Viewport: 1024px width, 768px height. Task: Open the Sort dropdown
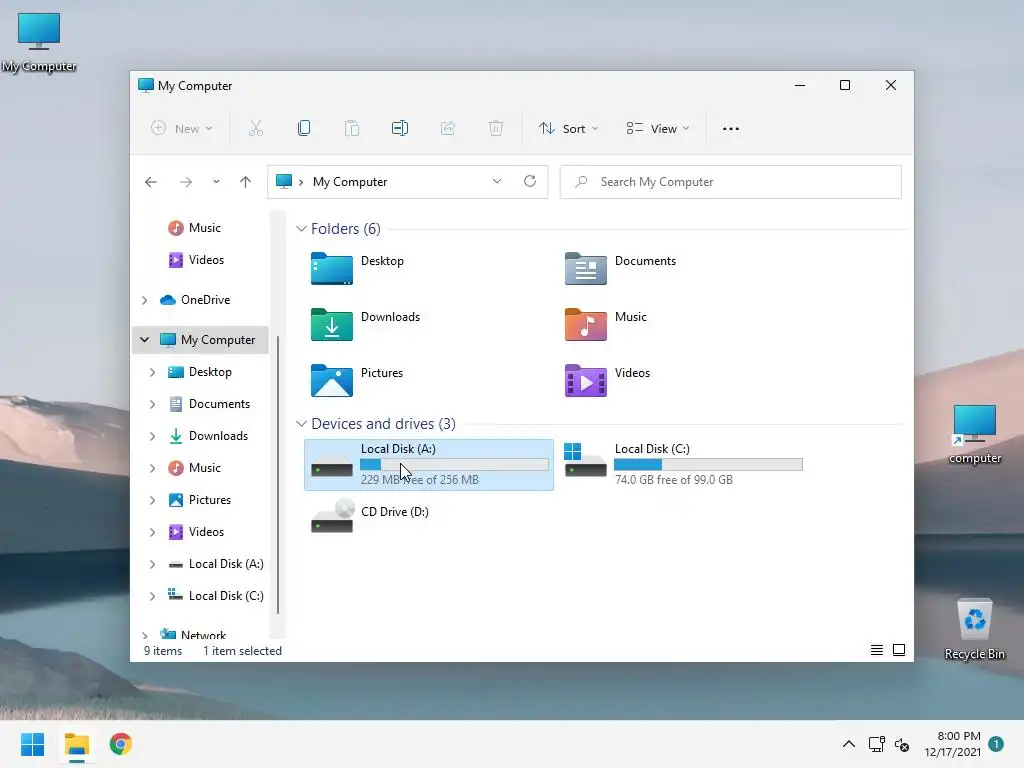tap(568, 129)
